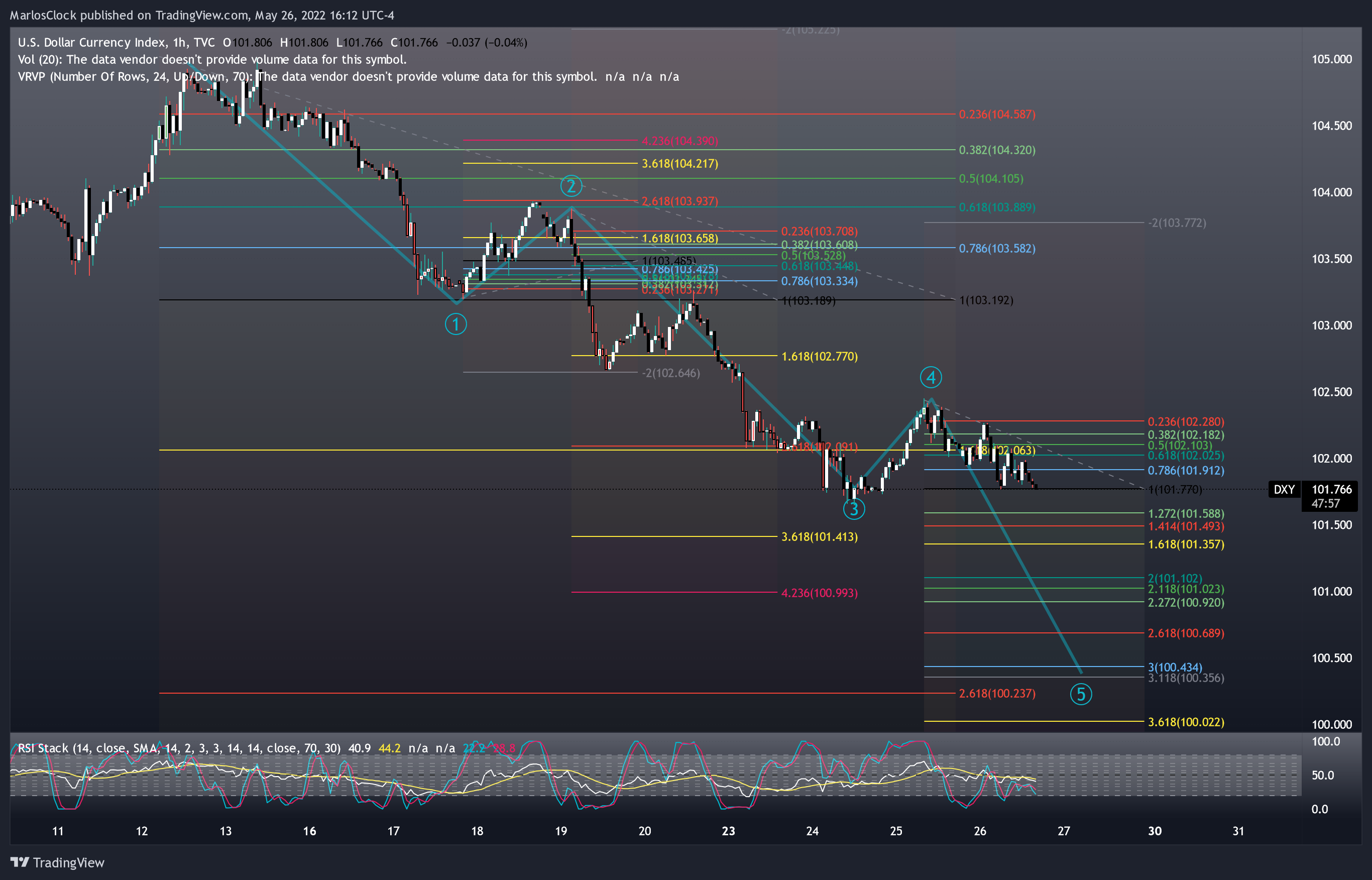Click the countdown timer 47:57
This screenshot has height=880, width=1372.
click(x=1325, y=503)
